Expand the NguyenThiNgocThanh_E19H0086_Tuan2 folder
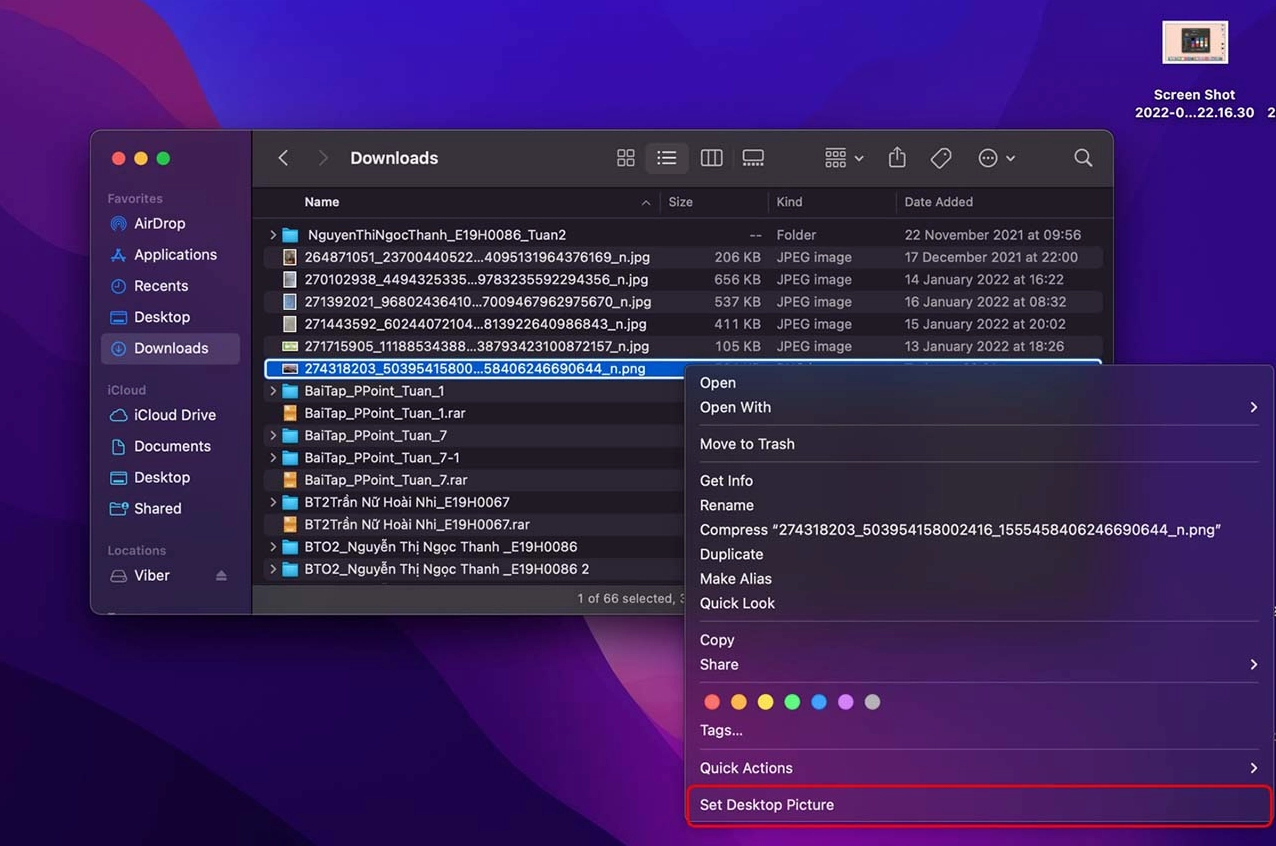The width and height of the screenshot is (1276, 846). (x=273, y=235)
